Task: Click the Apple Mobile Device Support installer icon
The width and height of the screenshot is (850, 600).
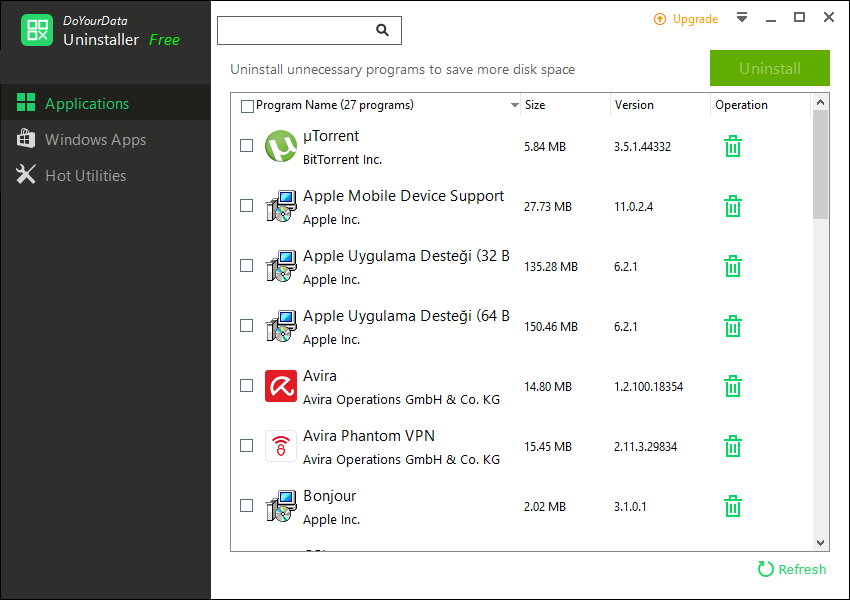Action: pyautogui.click(x=281, y=206)
